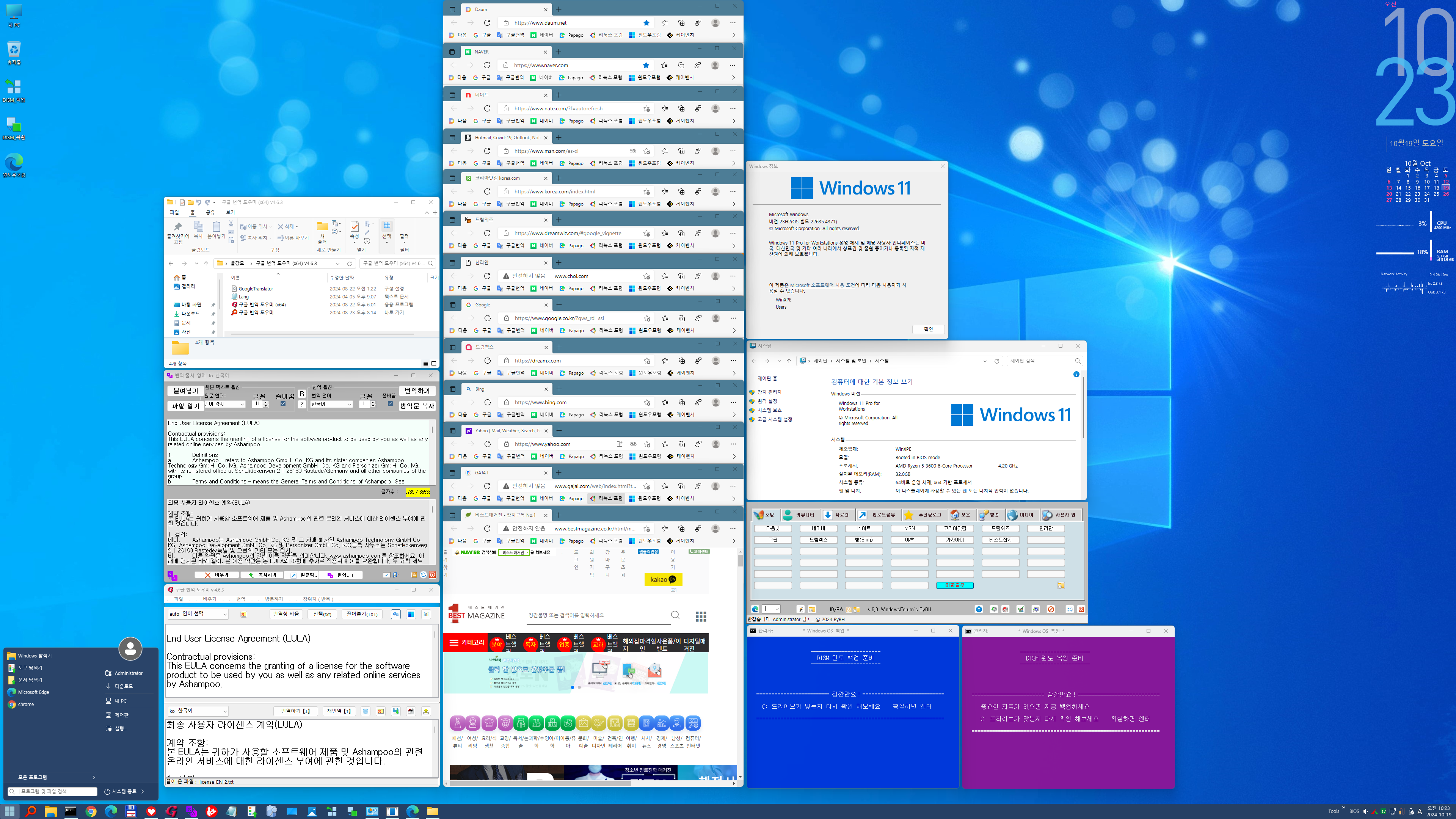Click 확인 button in Windows 정보 dialog
1456x819 pixels.
click(x=928, y=329)
